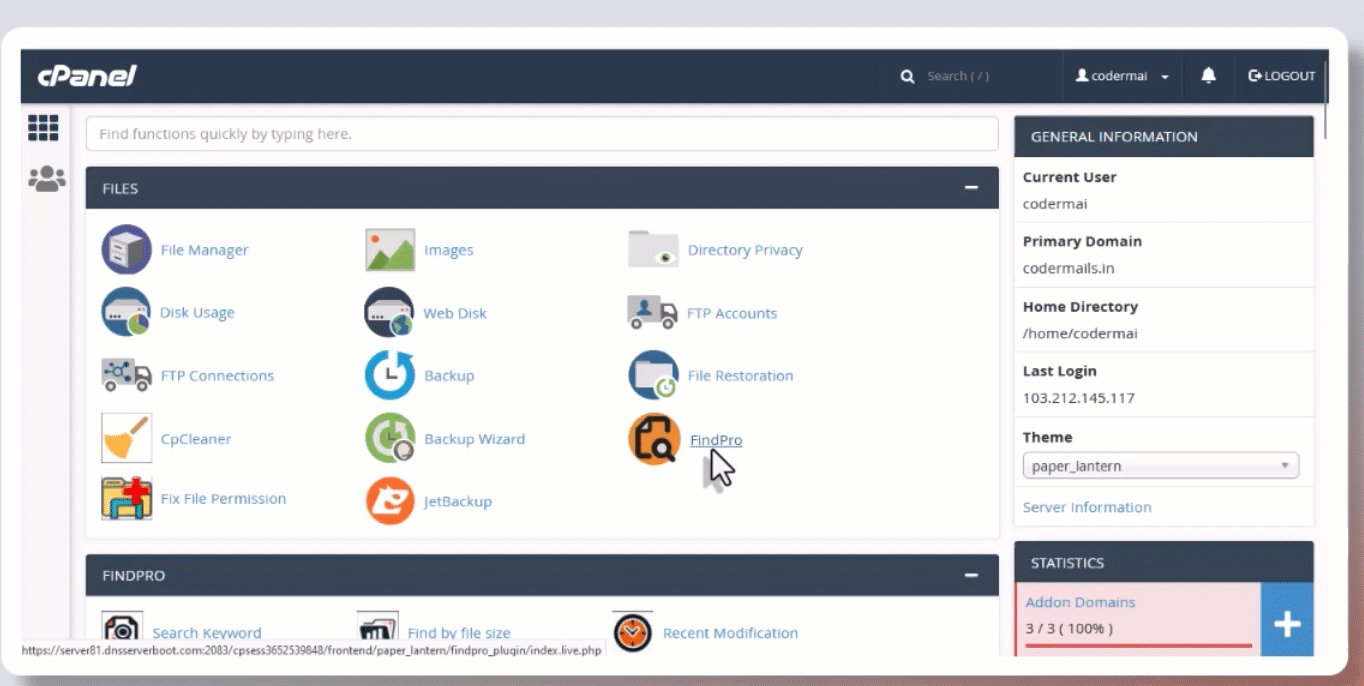The image size is (1364, 686).
Task: Click the grid home icon in sidebar
Action: pyautogui.click(x=44, y=127)
